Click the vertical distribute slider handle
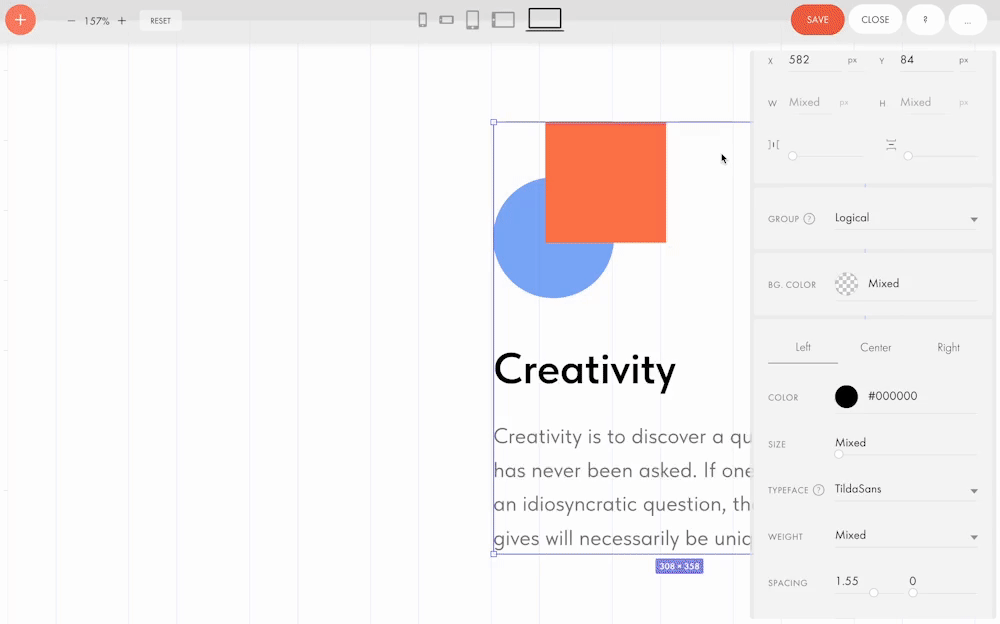 908,156
